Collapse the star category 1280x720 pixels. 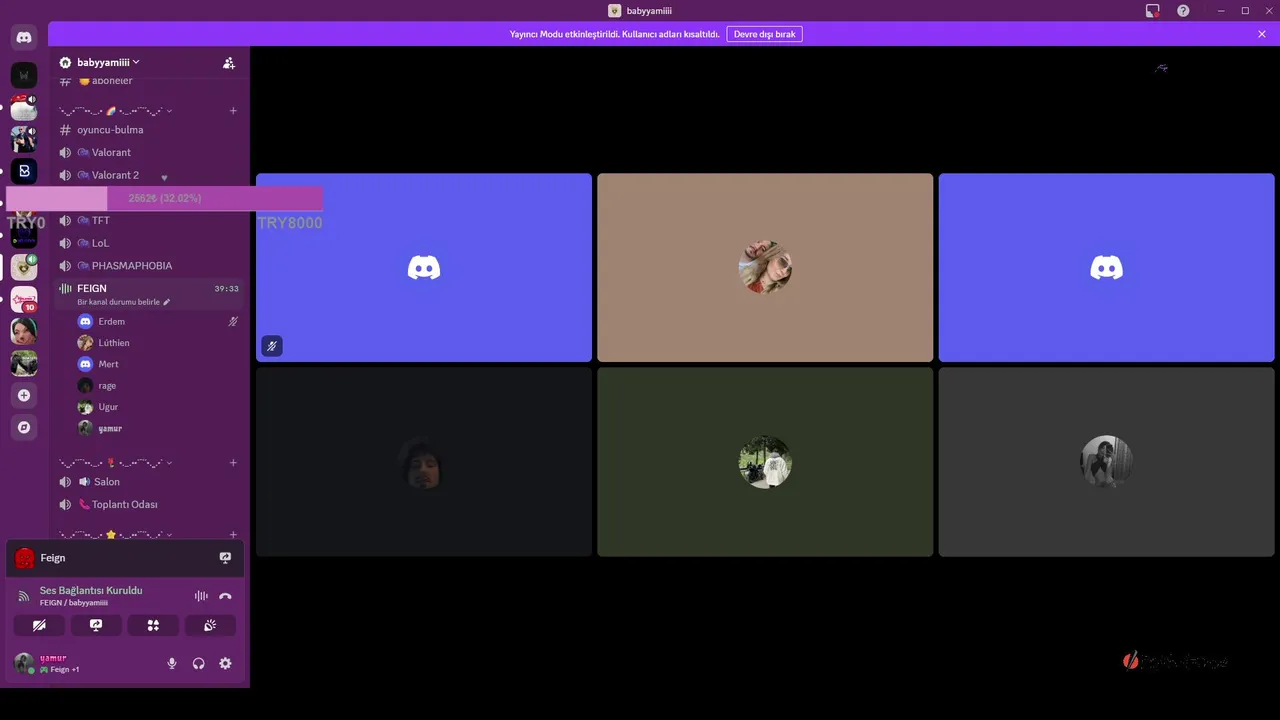(x=114, y=535)
